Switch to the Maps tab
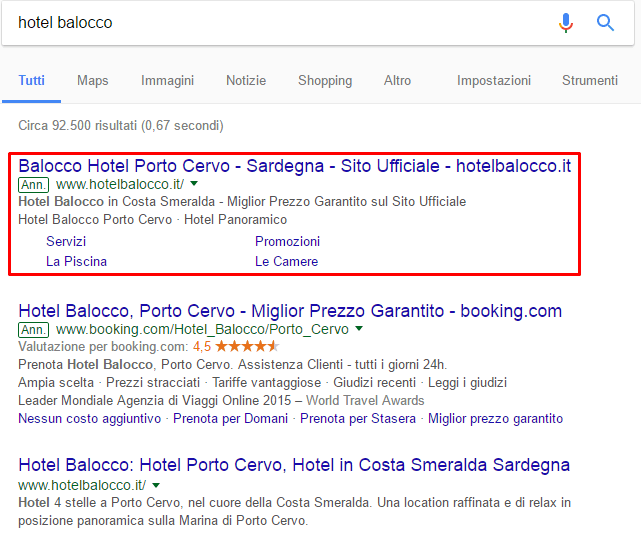The height and width of the screenshot is (547, 641). pyautogui.click(x=93, y=80)
